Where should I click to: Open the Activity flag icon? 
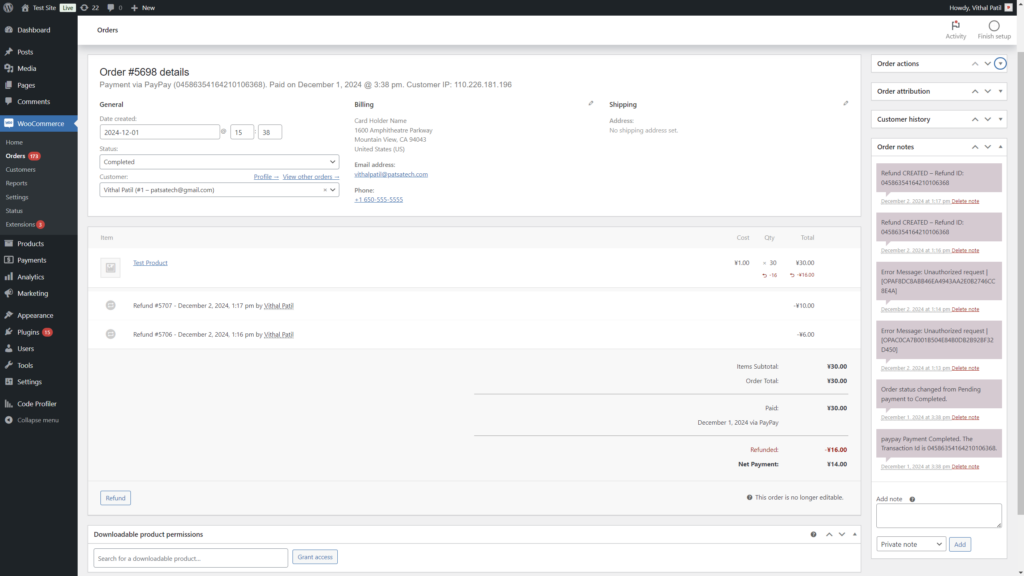[955, 26]
